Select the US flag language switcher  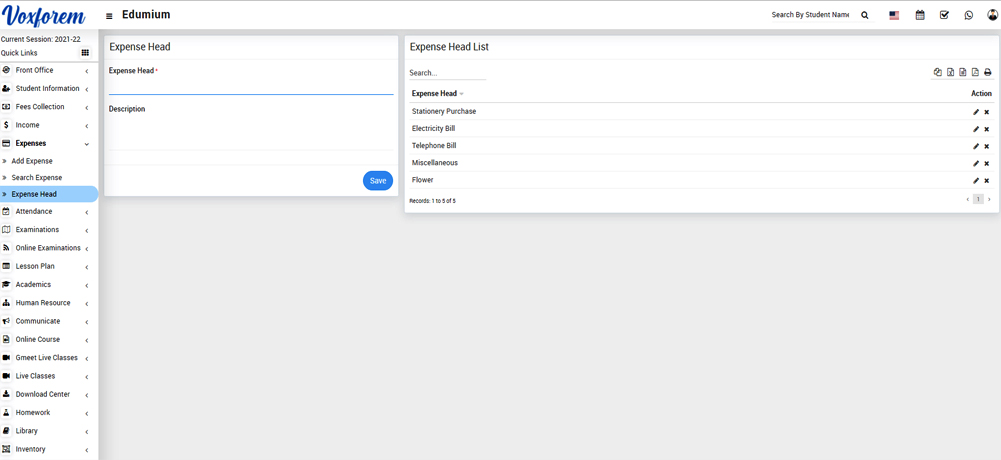click(894, 15)
